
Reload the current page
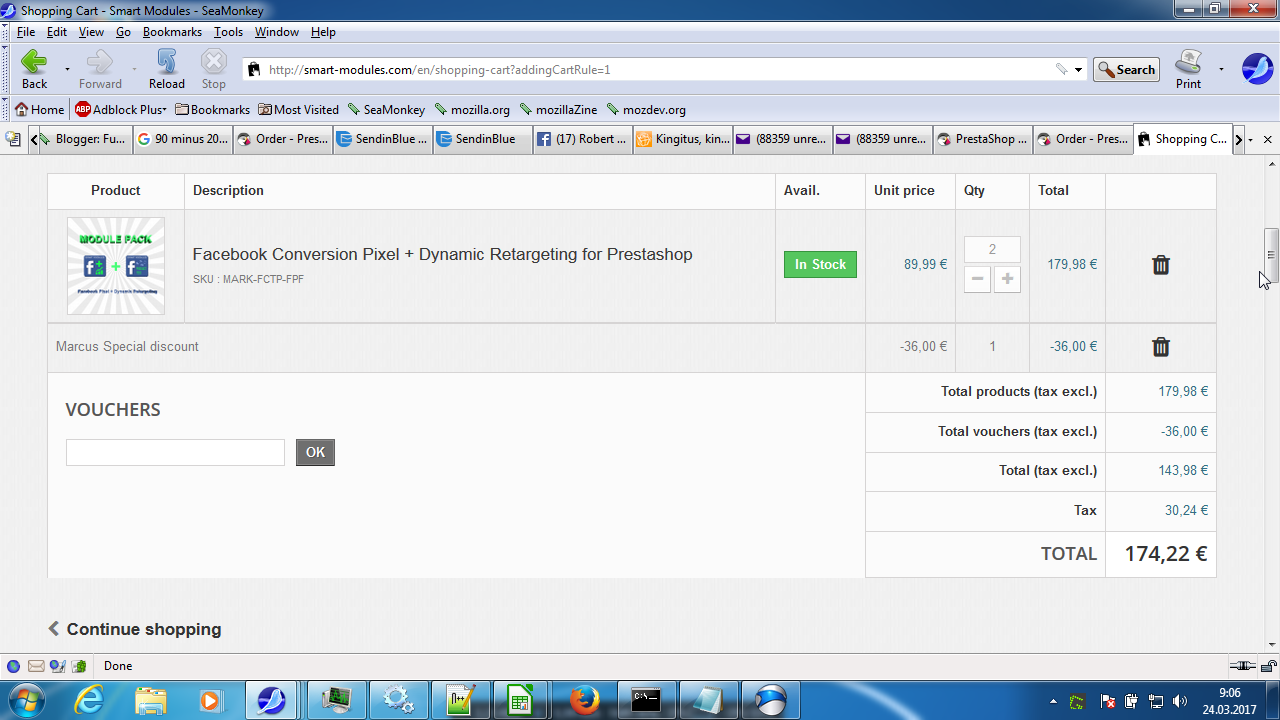click(x=167, y=69)
